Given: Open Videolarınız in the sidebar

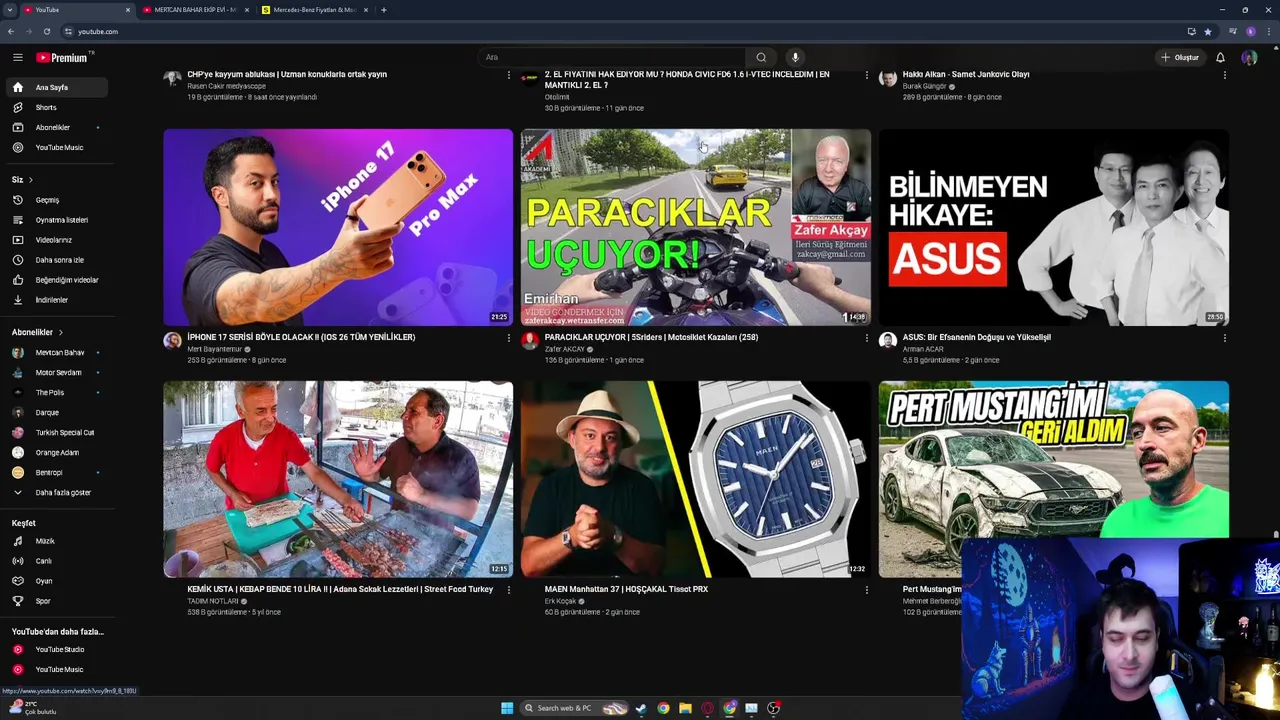Looking at the screenshot, I should 58,240.
